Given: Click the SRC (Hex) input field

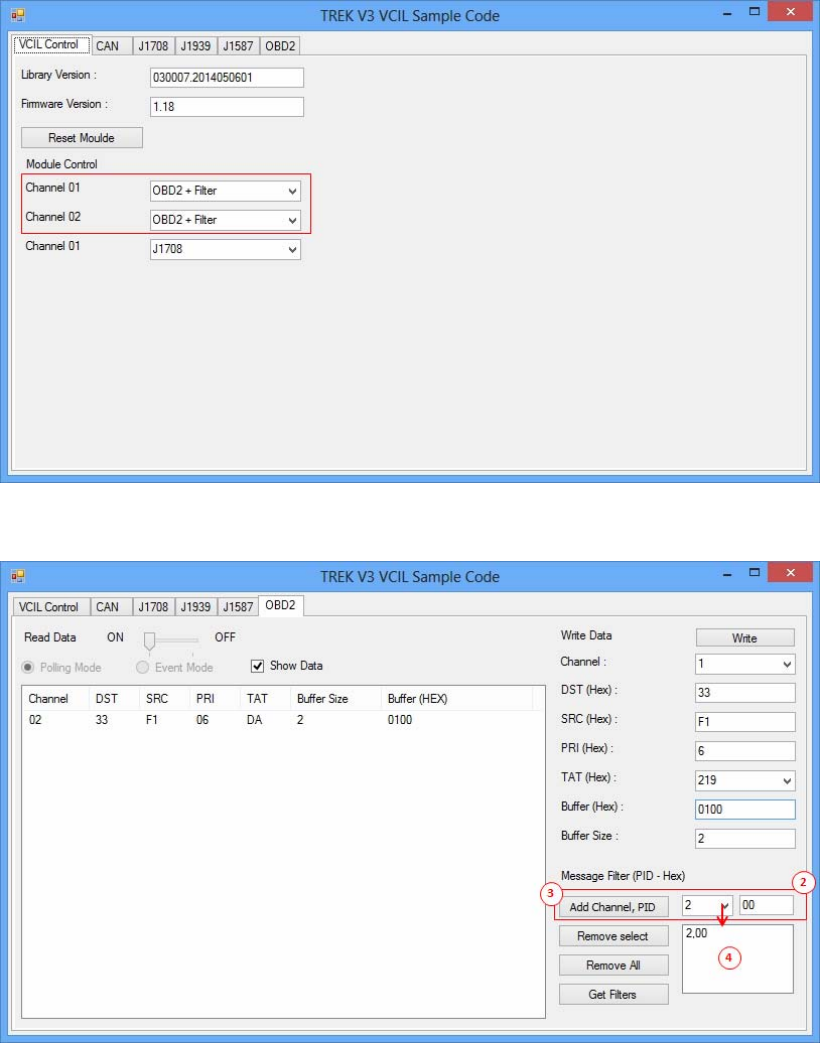Looking at the screenshot, I should [x=745, y=722].
